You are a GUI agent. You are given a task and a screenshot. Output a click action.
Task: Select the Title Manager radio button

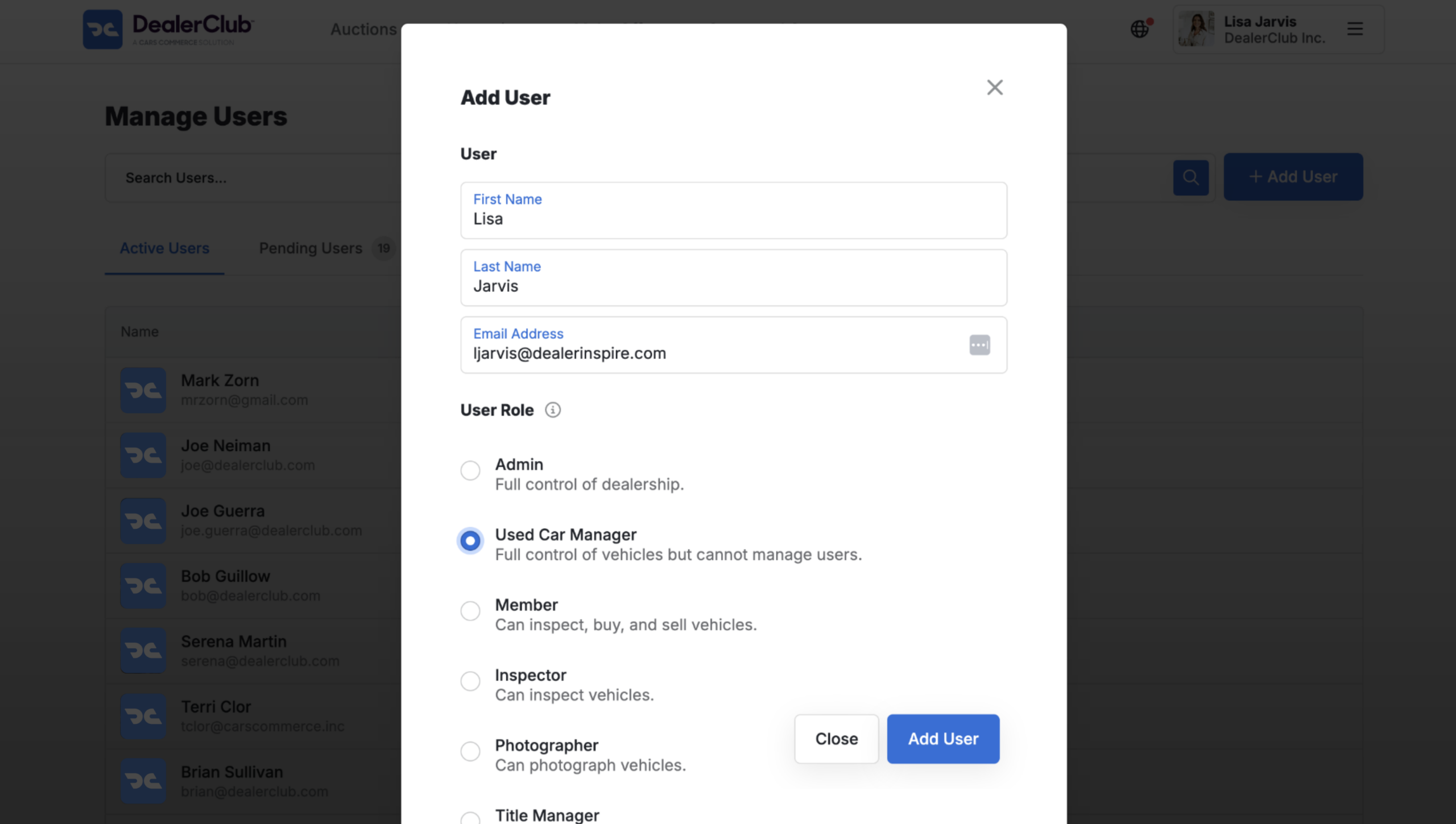pos(470,818)
